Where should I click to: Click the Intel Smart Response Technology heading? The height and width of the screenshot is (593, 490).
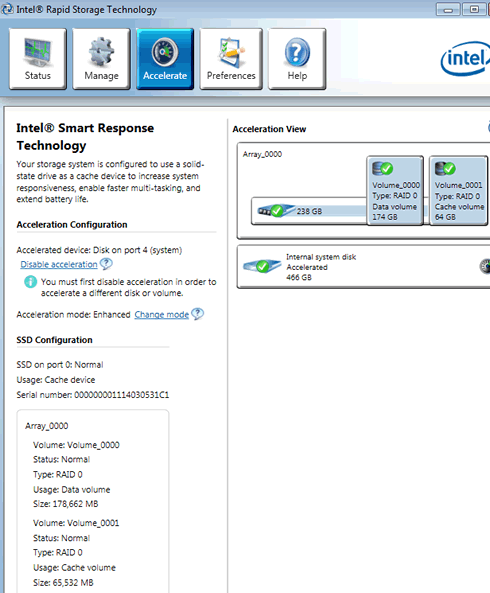(85, 137)
